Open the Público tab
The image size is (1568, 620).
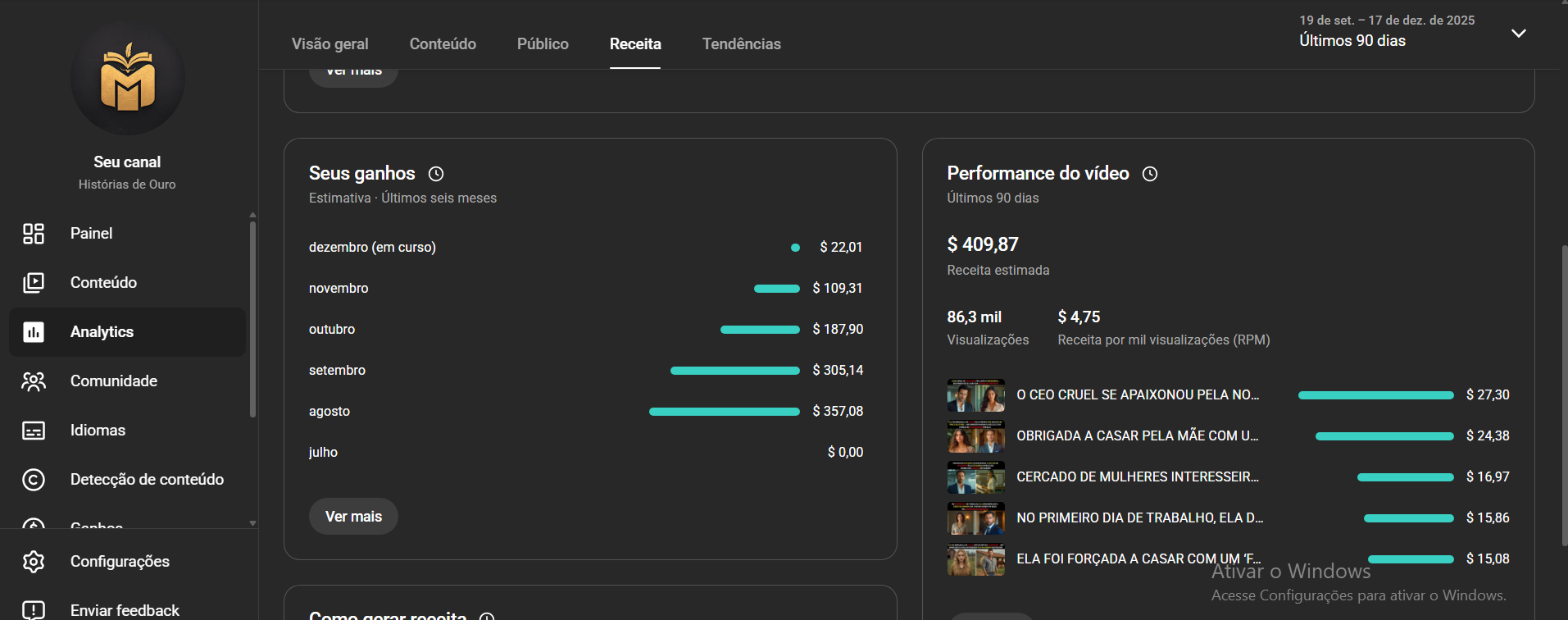pos(543,44)
